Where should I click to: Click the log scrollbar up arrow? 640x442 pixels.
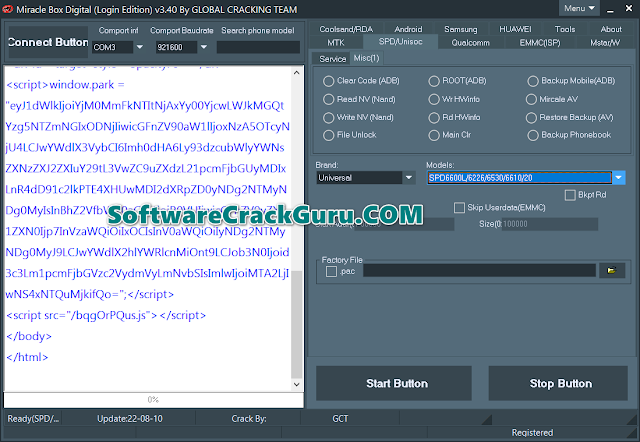click(x=297, y=73)
